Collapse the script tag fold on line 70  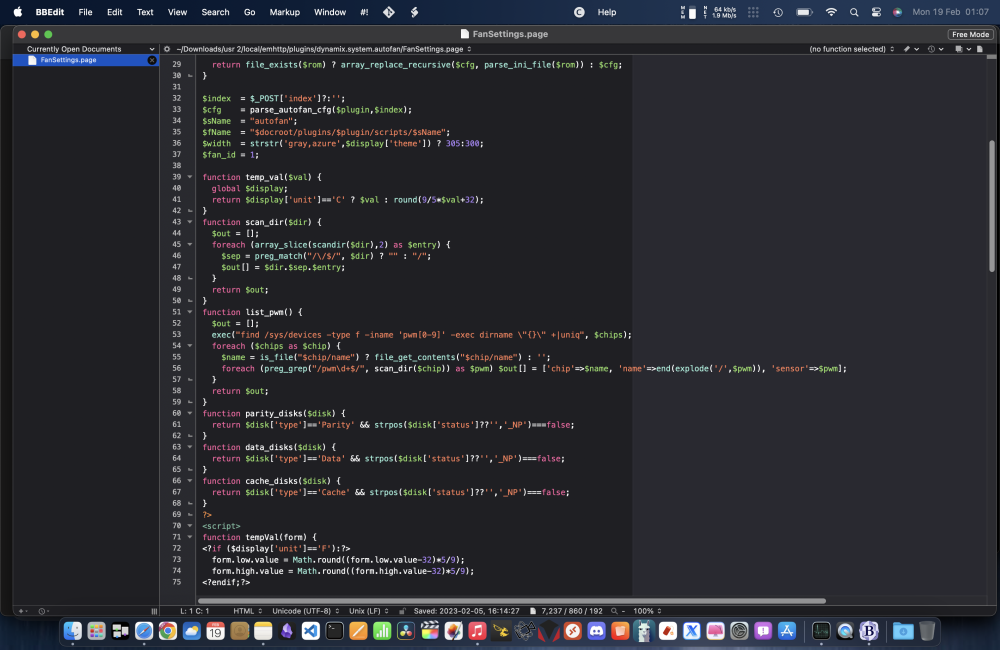click(x=190, y=526)
